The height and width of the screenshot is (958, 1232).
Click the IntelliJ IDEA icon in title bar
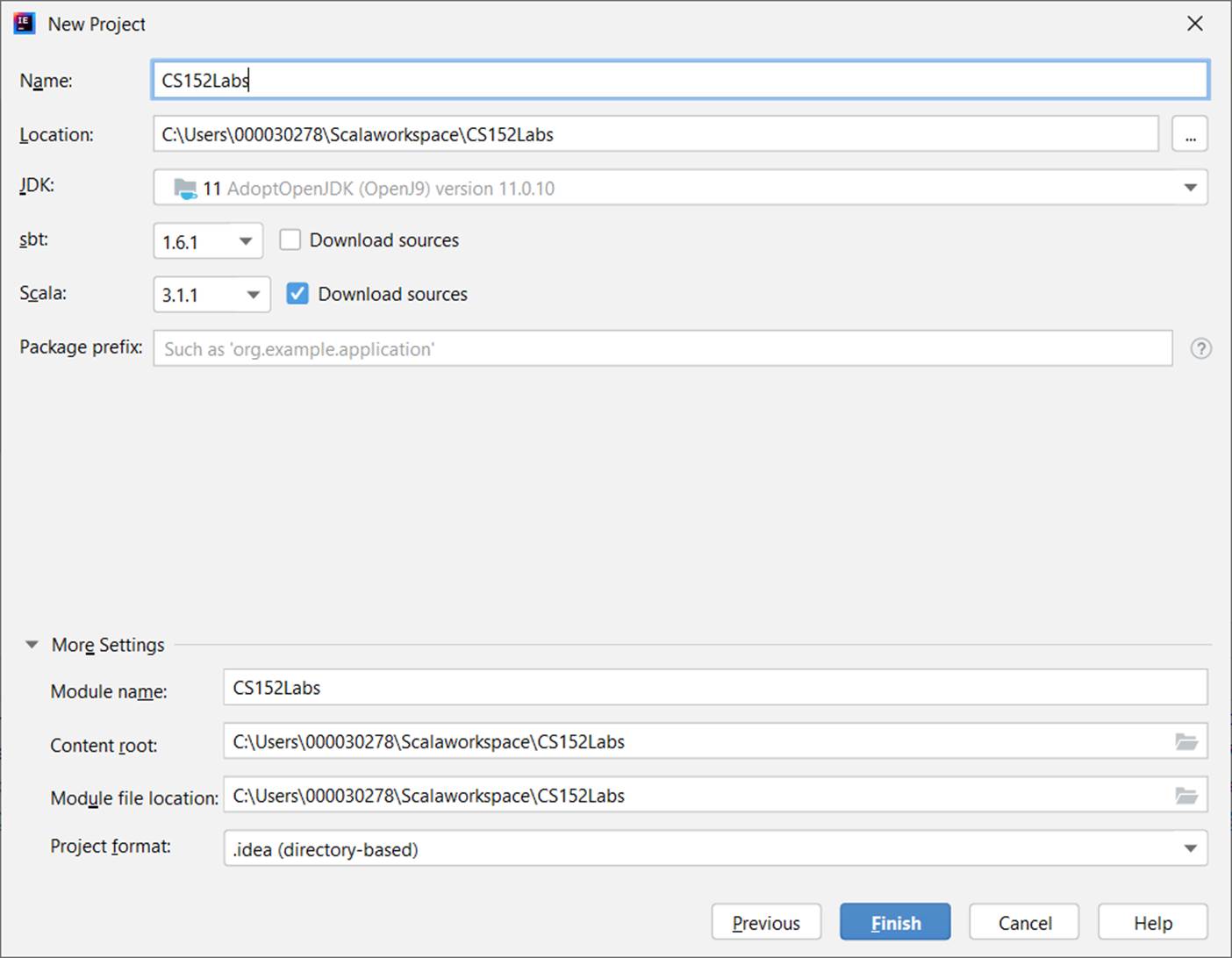tap(23, 23)
